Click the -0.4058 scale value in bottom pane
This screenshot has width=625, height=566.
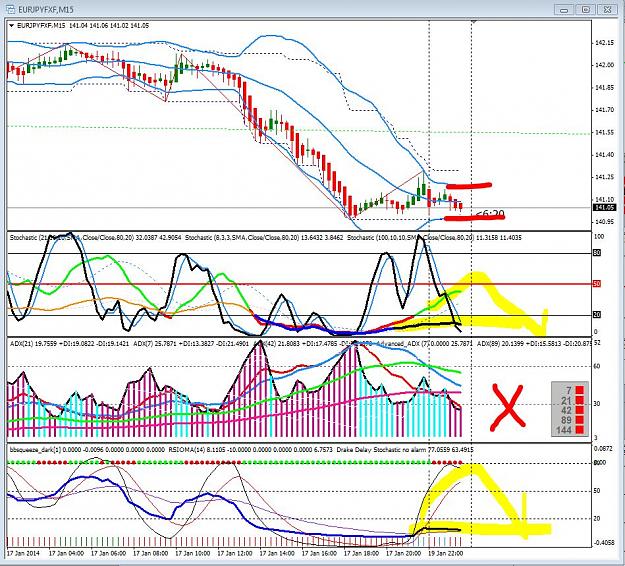pos(603,542)
